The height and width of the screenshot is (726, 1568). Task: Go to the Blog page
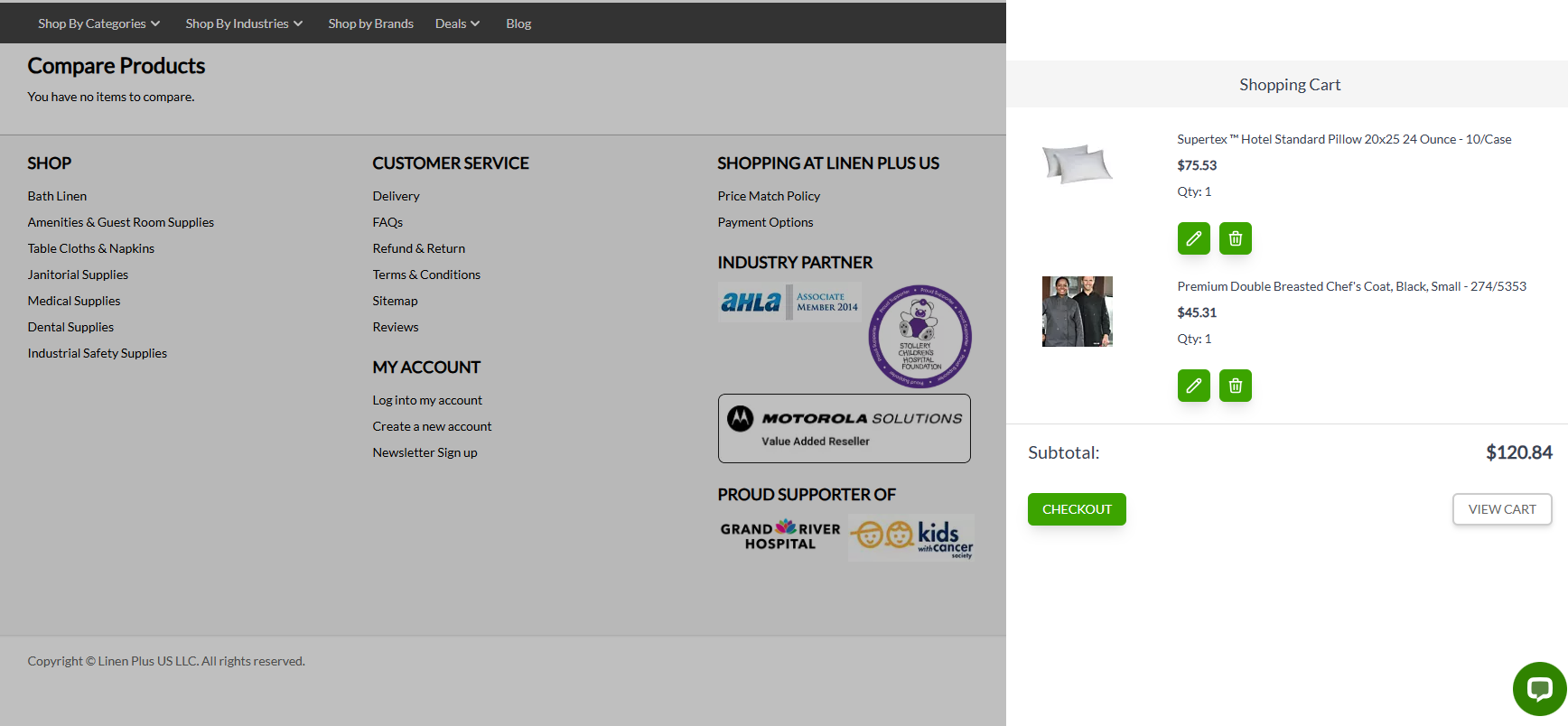coord(518,23)
